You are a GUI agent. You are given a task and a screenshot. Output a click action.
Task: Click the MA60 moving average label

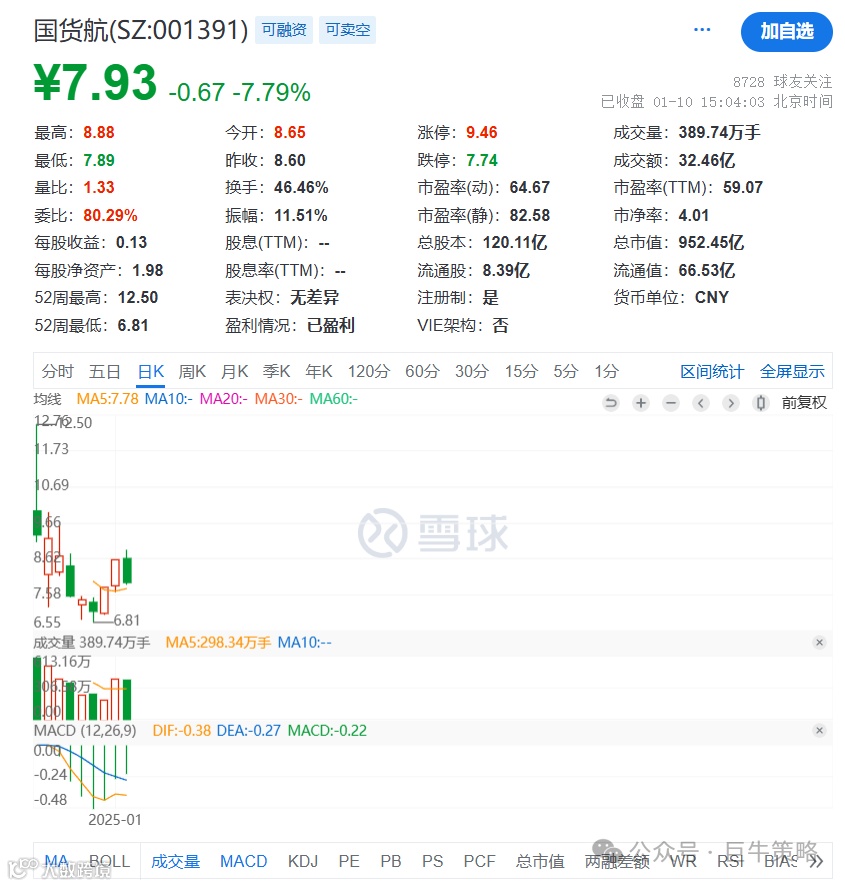pos(333,399)
